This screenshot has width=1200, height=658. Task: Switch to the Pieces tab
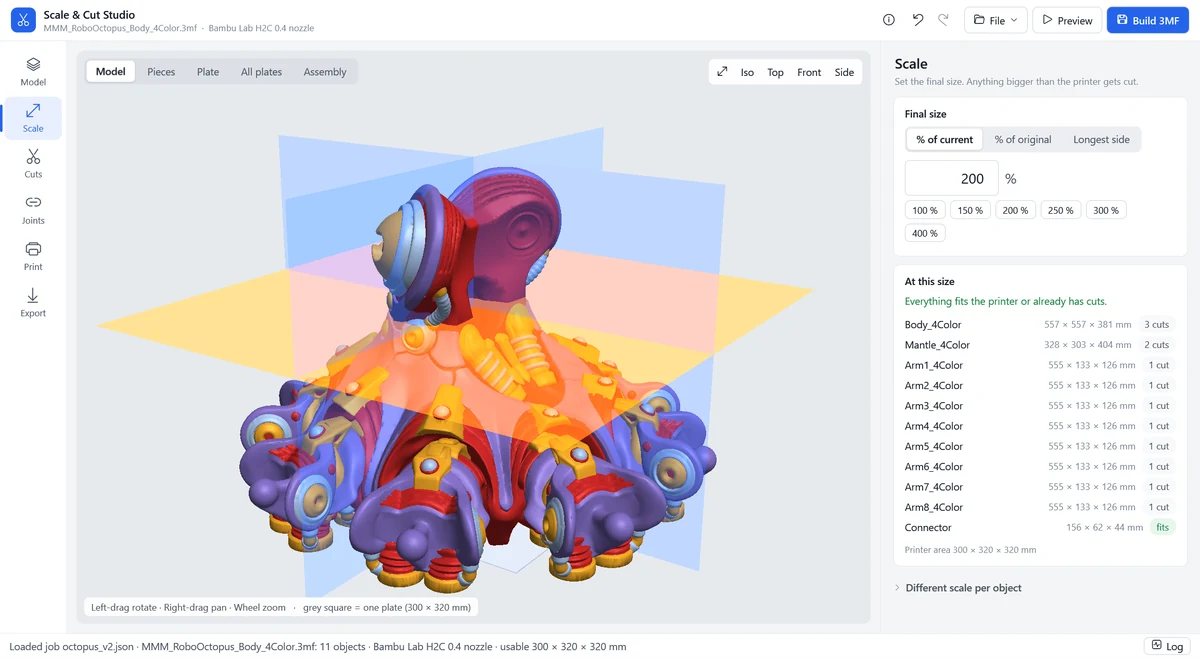(161, 72)
